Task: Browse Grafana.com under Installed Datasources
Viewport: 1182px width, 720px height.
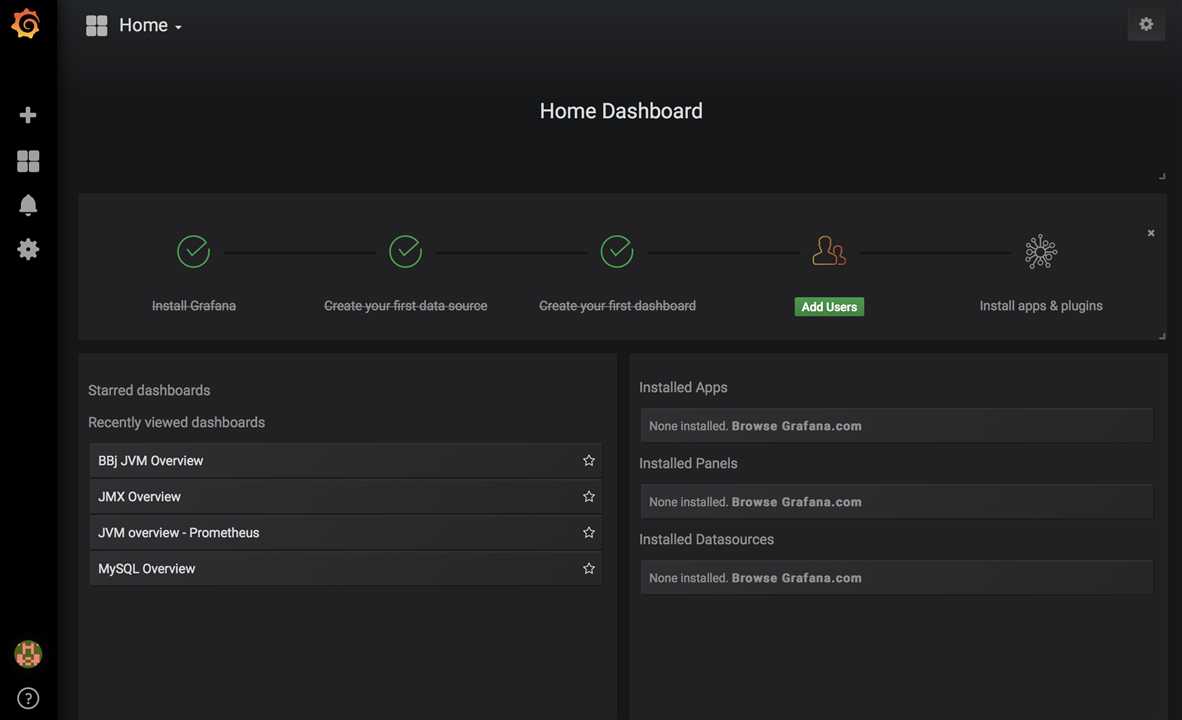Action: (x=796, y=578)
